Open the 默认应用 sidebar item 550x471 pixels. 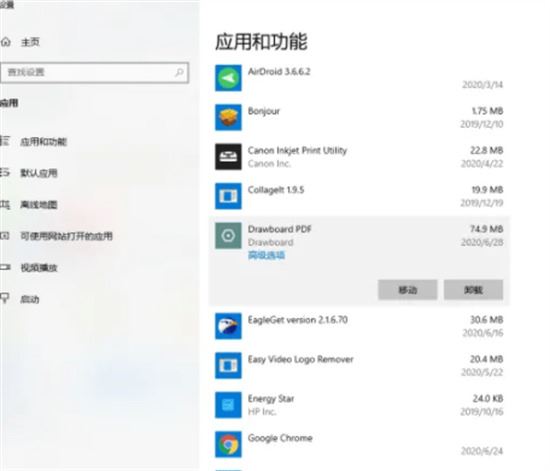click(x=39, y=173)
